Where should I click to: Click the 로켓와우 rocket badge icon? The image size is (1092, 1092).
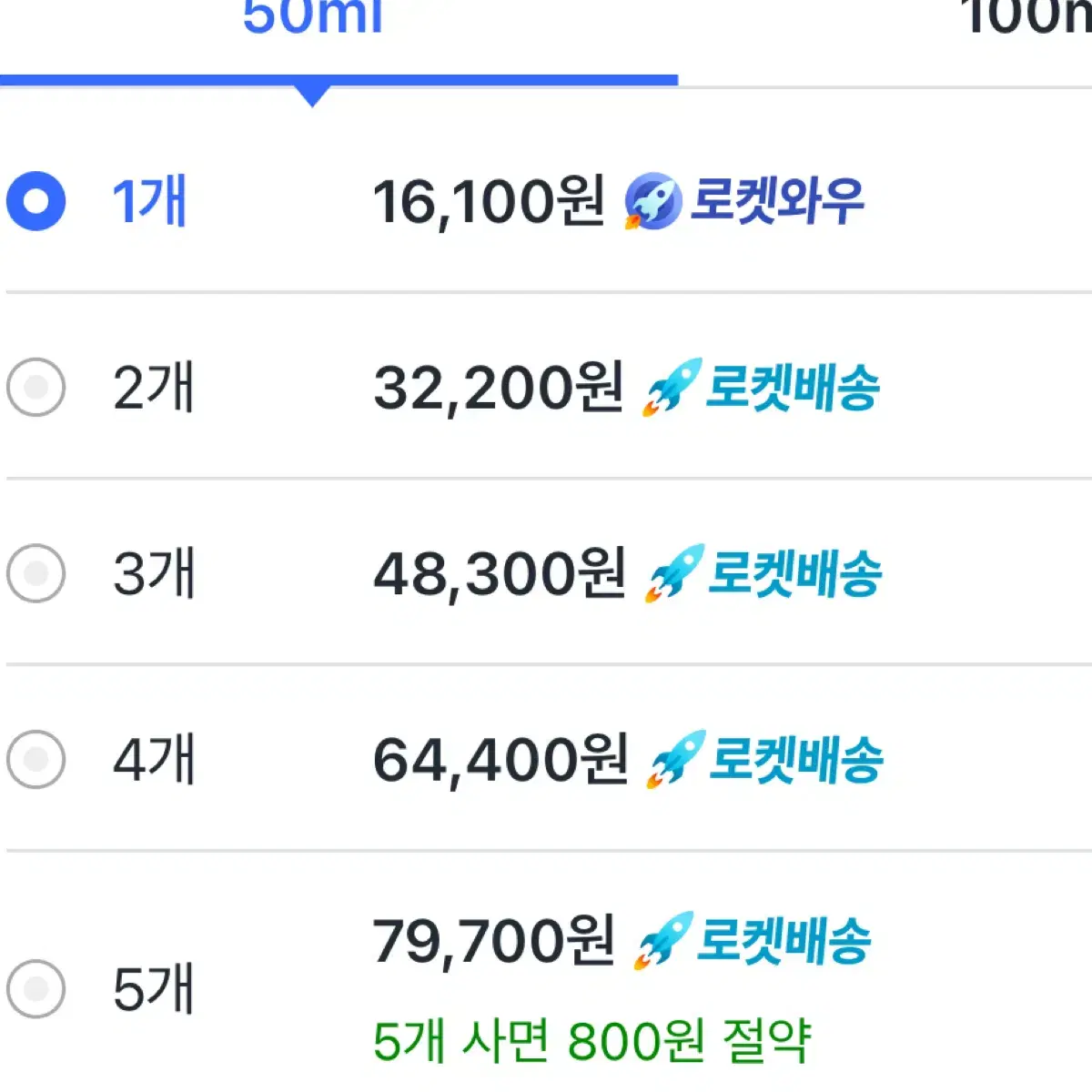click(x=652, y=201)
